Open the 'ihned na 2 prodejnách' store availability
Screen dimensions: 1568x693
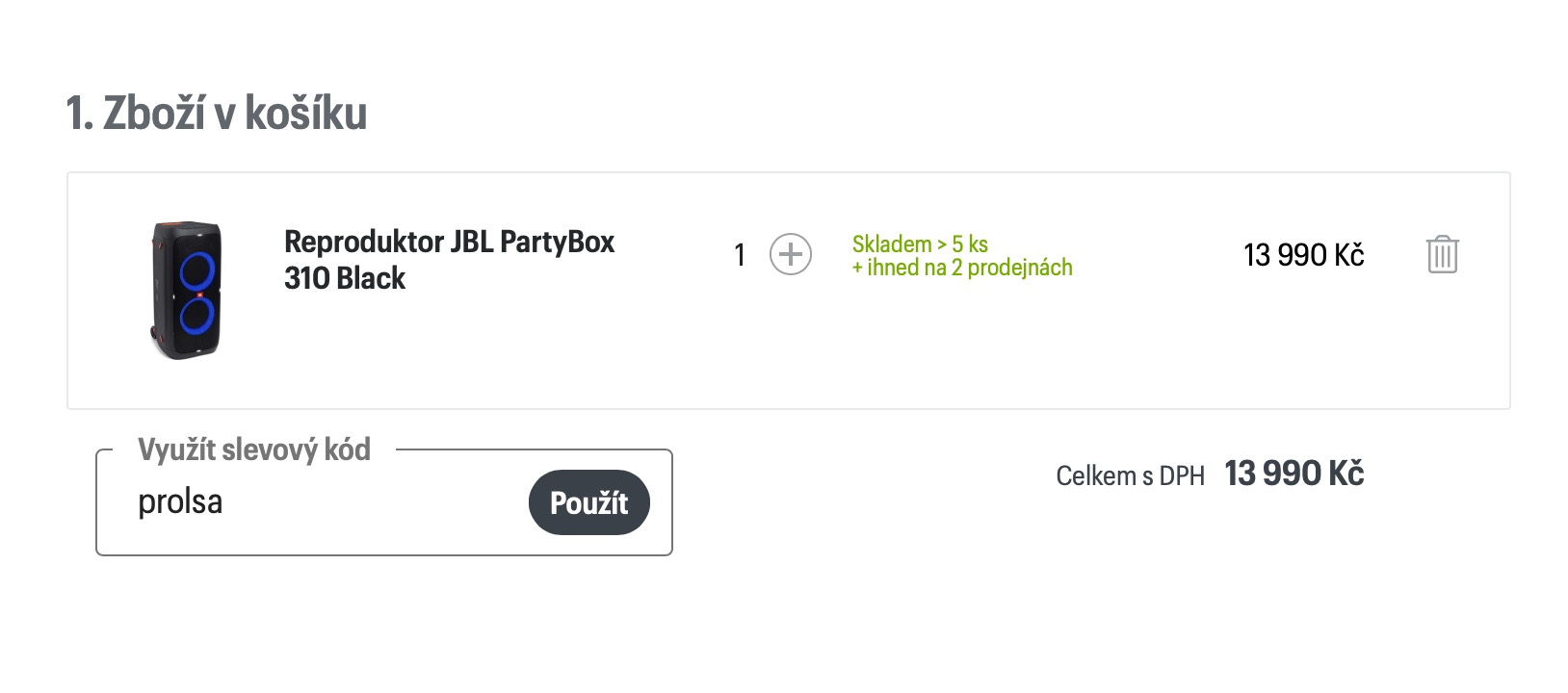[x=967, y=268]
